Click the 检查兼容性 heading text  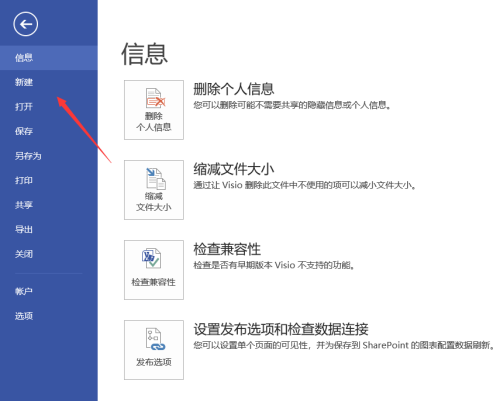tap(227, 249)
